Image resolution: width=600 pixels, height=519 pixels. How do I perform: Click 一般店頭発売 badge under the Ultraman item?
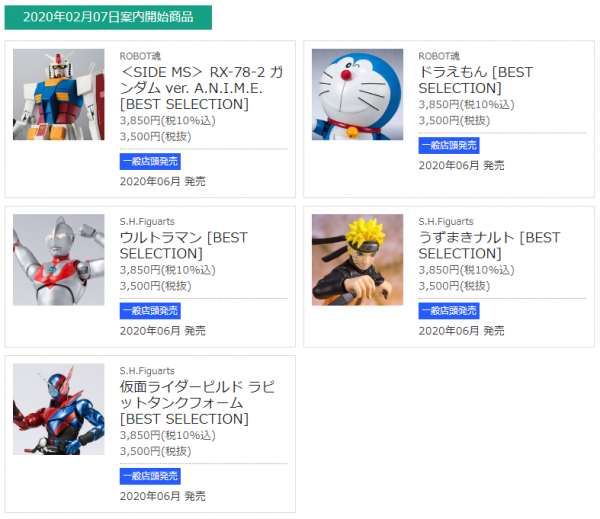pos(150,311)
